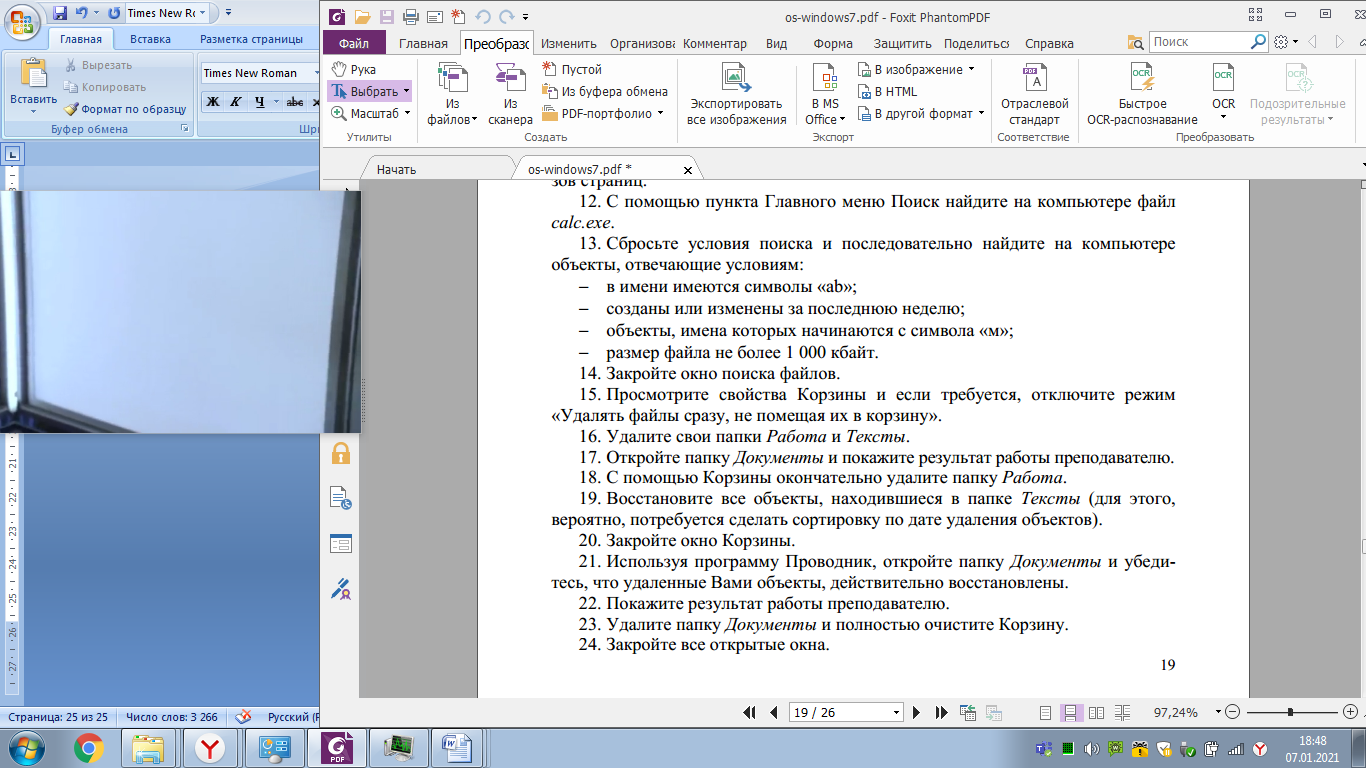This screenshot has width=1366, height=768.
Task: Open the OCR dropdown button
Action: tap(1223, 94)
